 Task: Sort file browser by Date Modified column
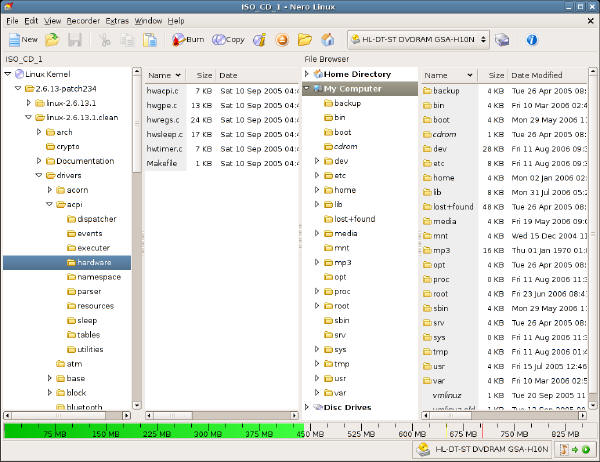point(537,75)
